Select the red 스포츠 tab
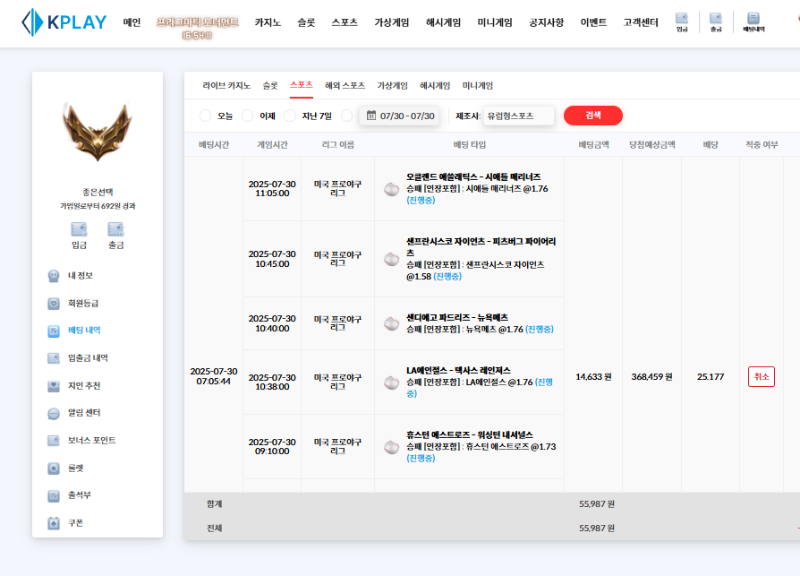The image size is (800, 576). pos(301,85)
